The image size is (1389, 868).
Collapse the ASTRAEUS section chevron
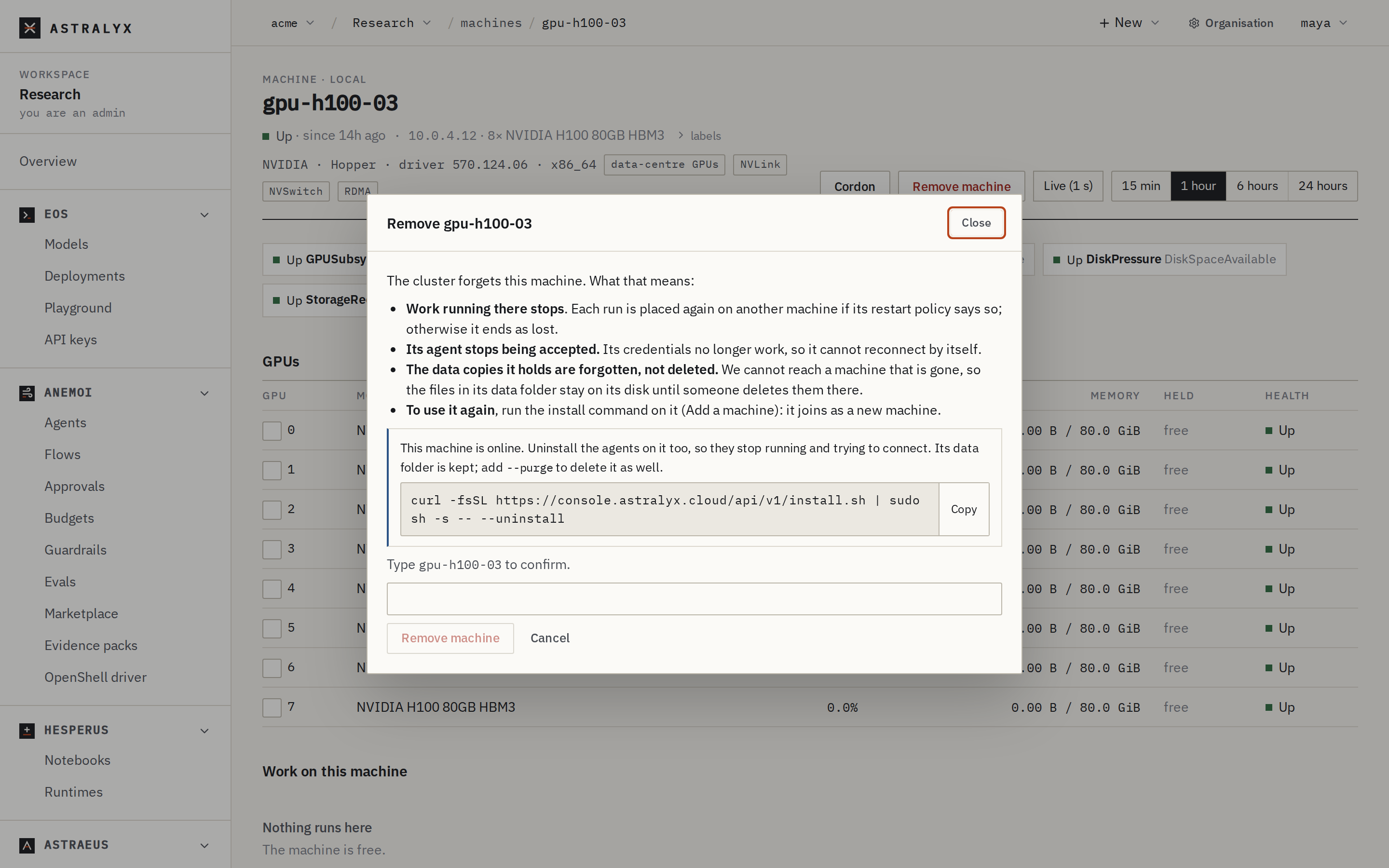click(x=204, y=846)
